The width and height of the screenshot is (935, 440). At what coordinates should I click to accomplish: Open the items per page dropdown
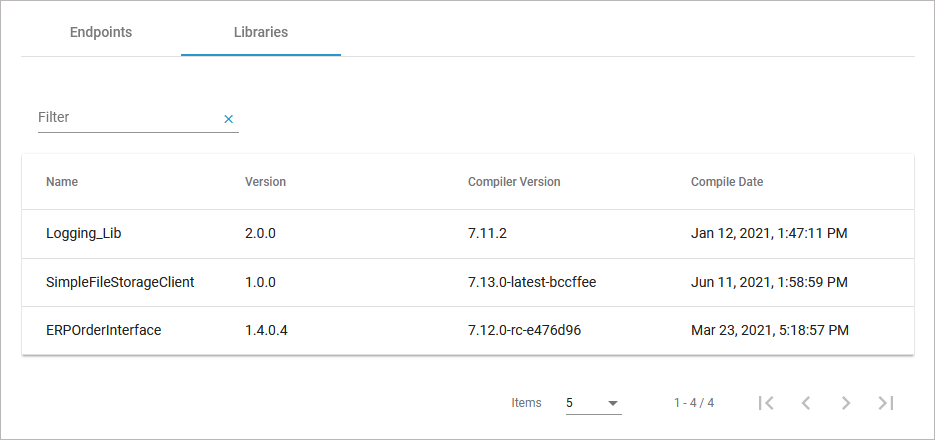[593, 403]
